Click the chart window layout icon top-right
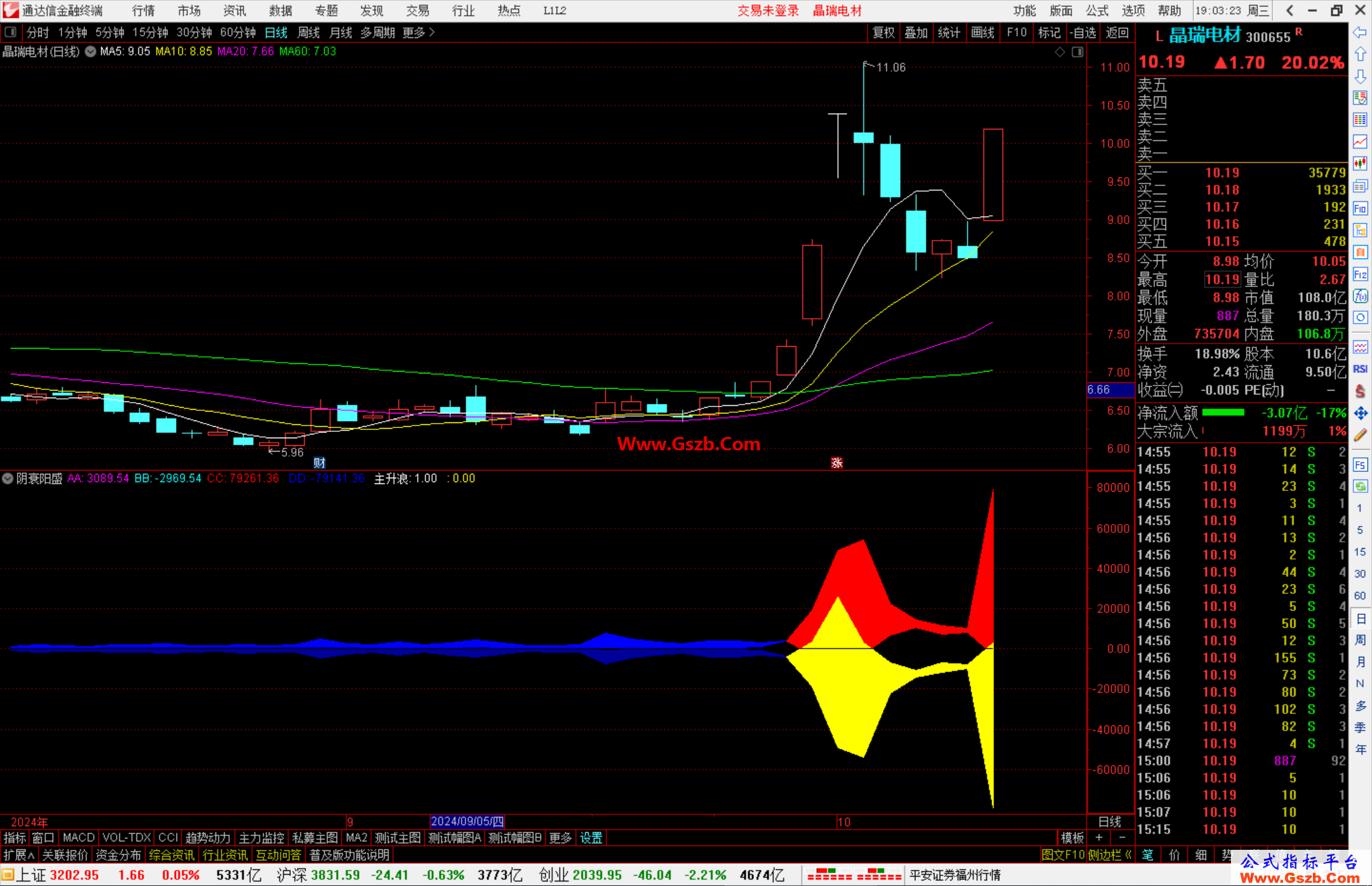The image size is (1372, 886). pyautogui.click(x=1078, y=52)
